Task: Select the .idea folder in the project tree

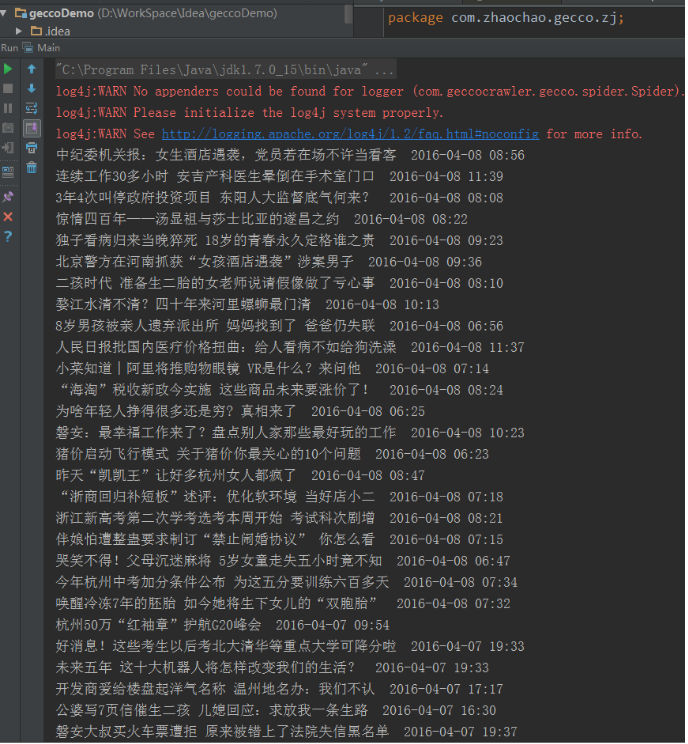Action: coord(50,31)
